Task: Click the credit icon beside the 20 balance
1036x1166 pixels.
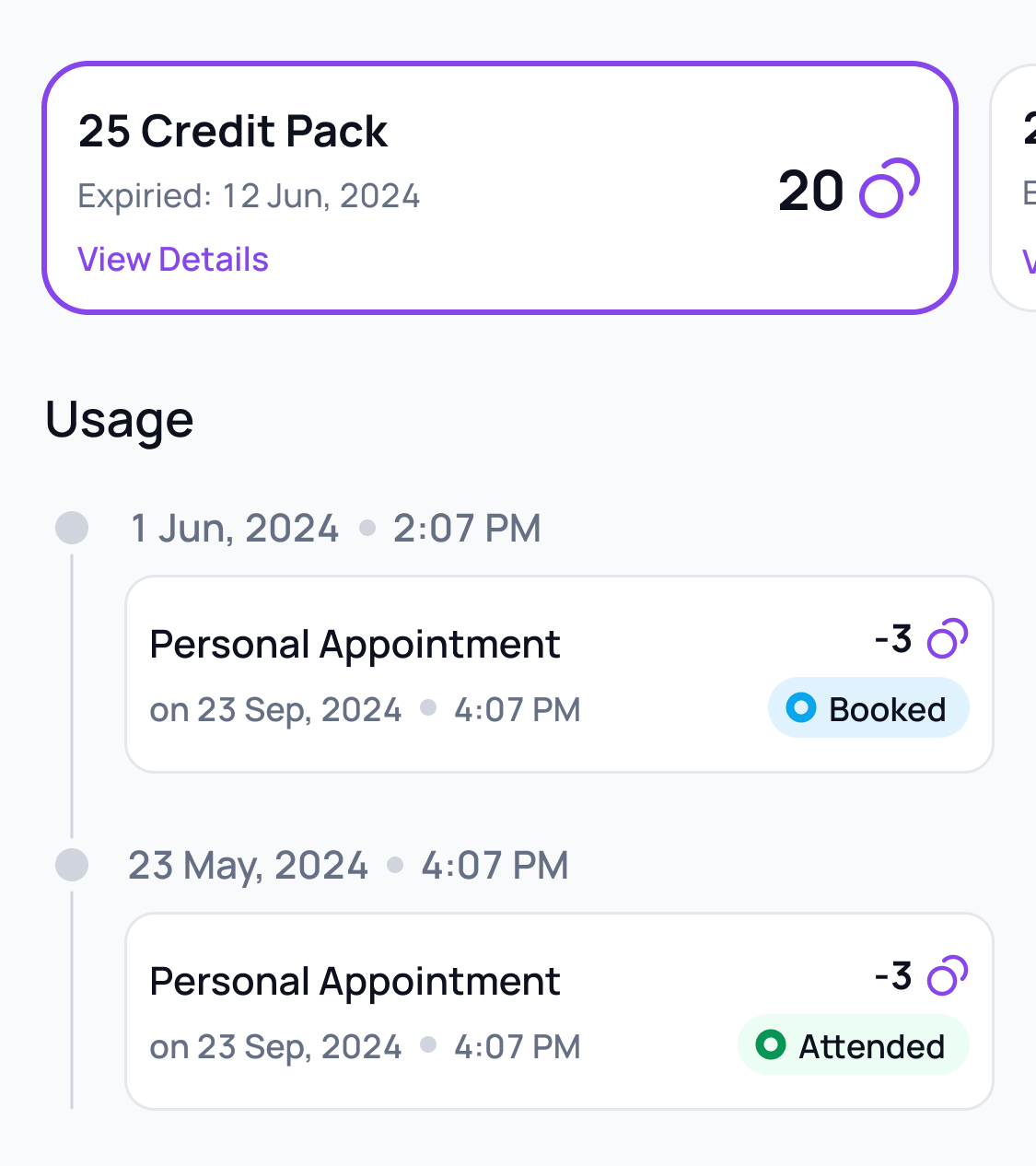Action: click(x=889, y=189)
